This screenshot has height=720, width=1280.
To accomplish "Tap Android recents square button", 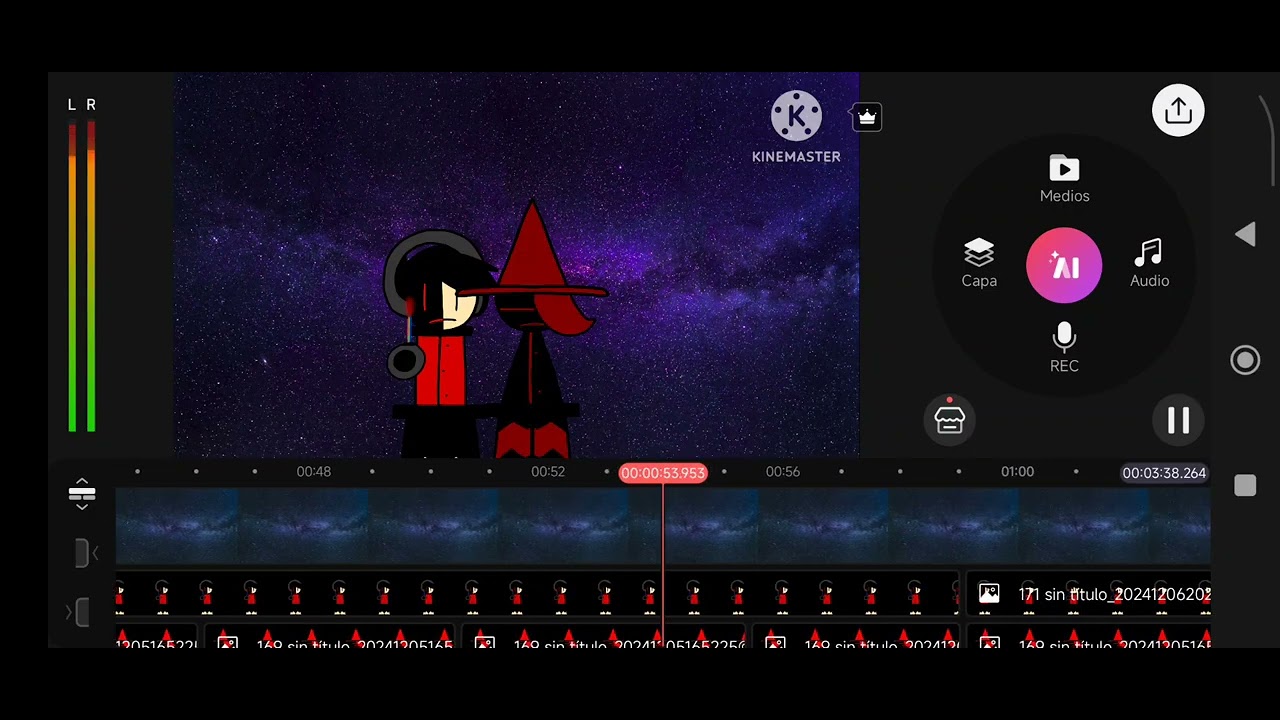I will tap(1245, 486).
